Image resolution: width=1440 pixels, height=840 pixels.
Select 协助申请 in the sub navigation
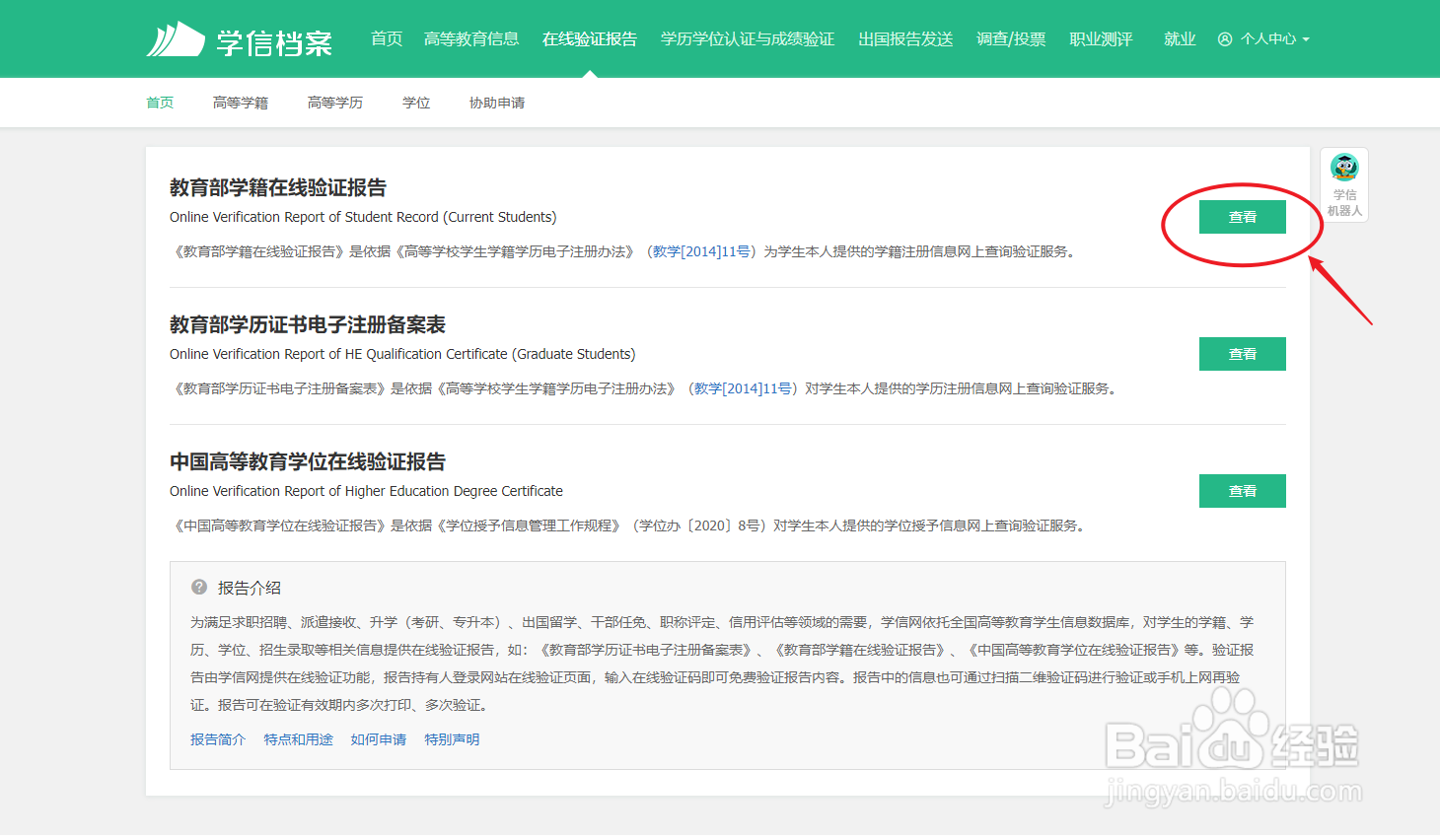(x=497, y=102)
